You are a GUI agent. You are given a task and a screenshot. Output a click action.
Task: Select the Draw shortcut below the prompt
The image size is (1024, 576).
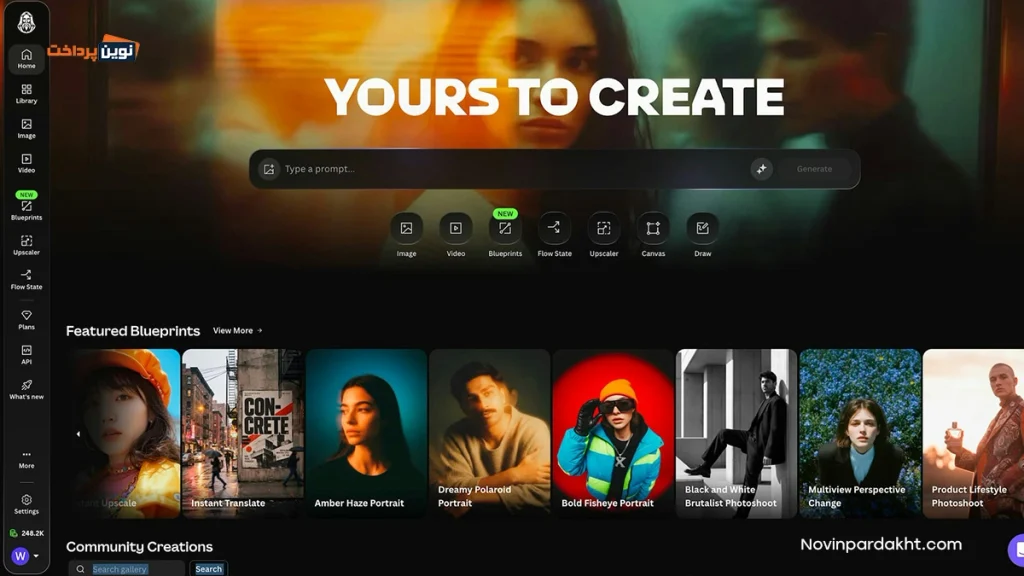tap(703, 235)
